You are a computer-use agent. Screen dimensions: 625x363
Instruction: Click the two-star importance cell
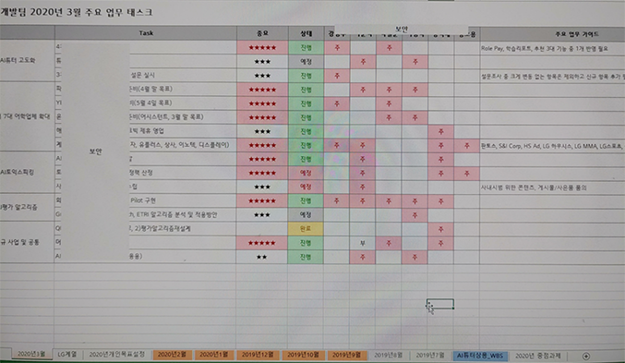click(x=261, y=257)
